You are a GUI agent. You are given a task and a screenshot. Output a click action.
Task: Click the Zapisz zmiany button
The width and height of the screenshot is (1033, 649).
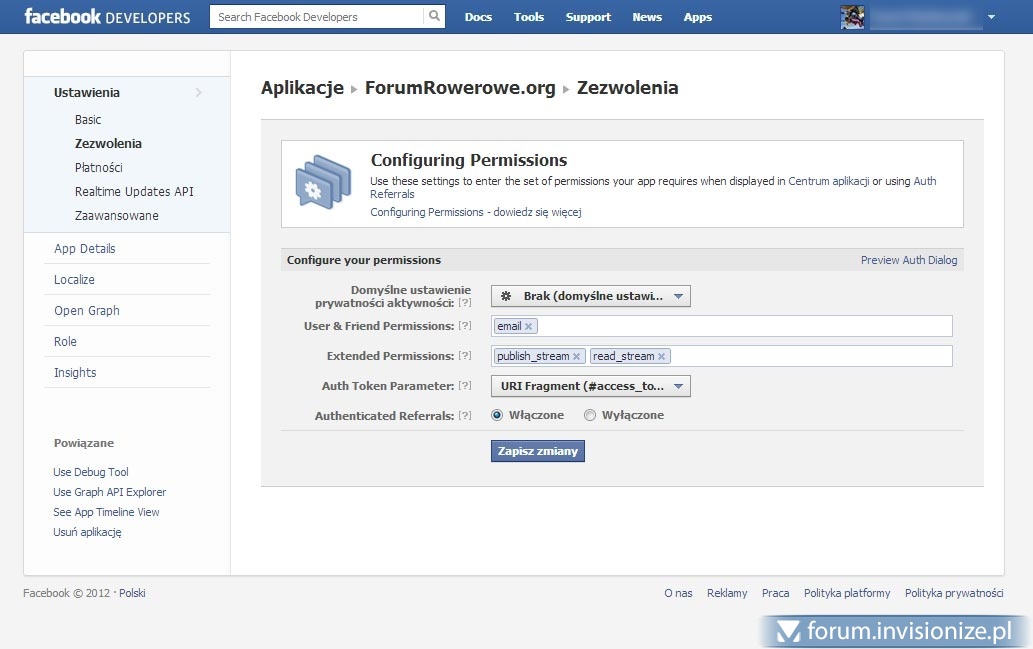(x=538, y=451)
